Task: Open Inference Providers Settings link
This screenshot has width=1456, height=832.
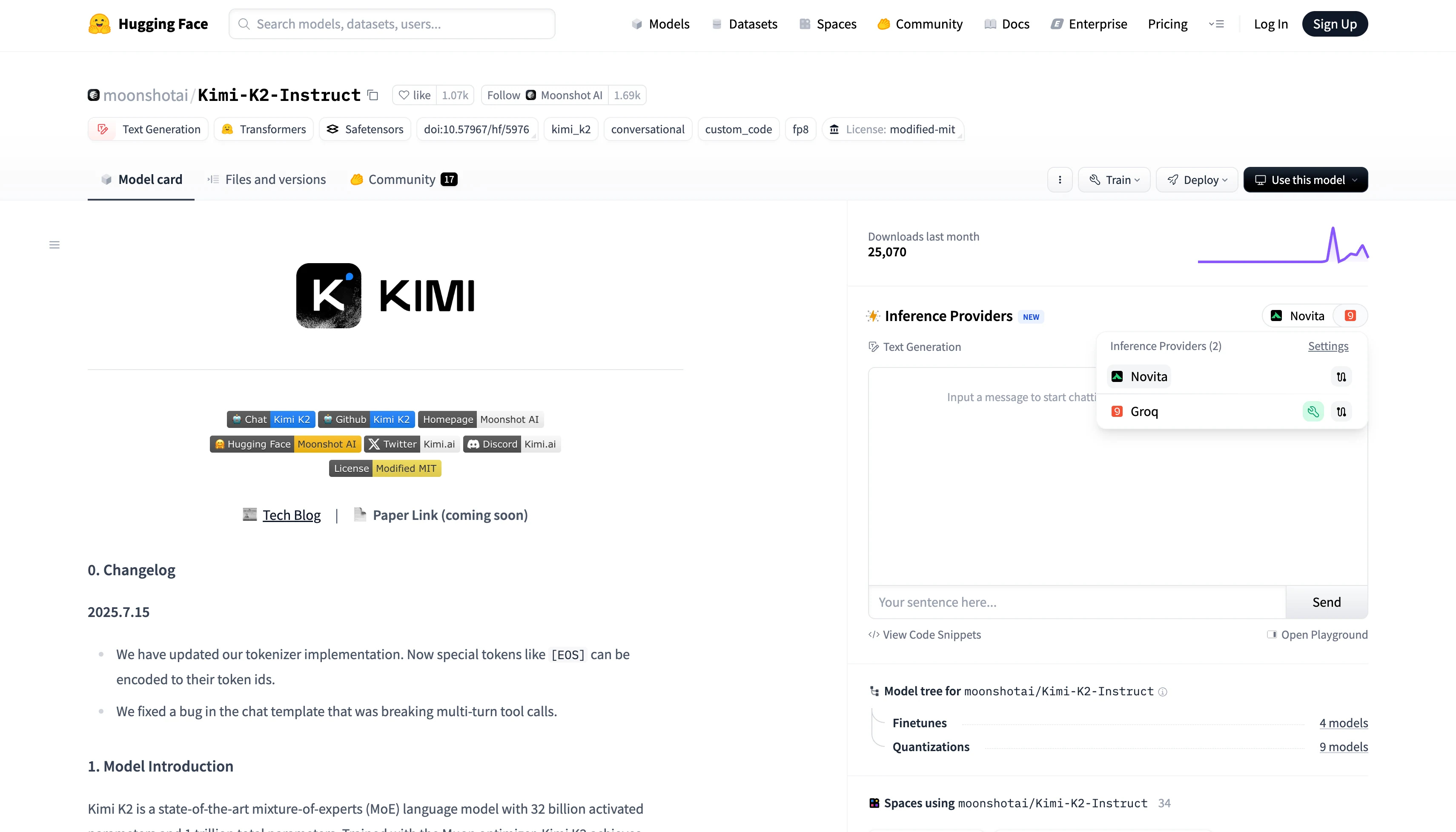Action: pos(1328,346)
